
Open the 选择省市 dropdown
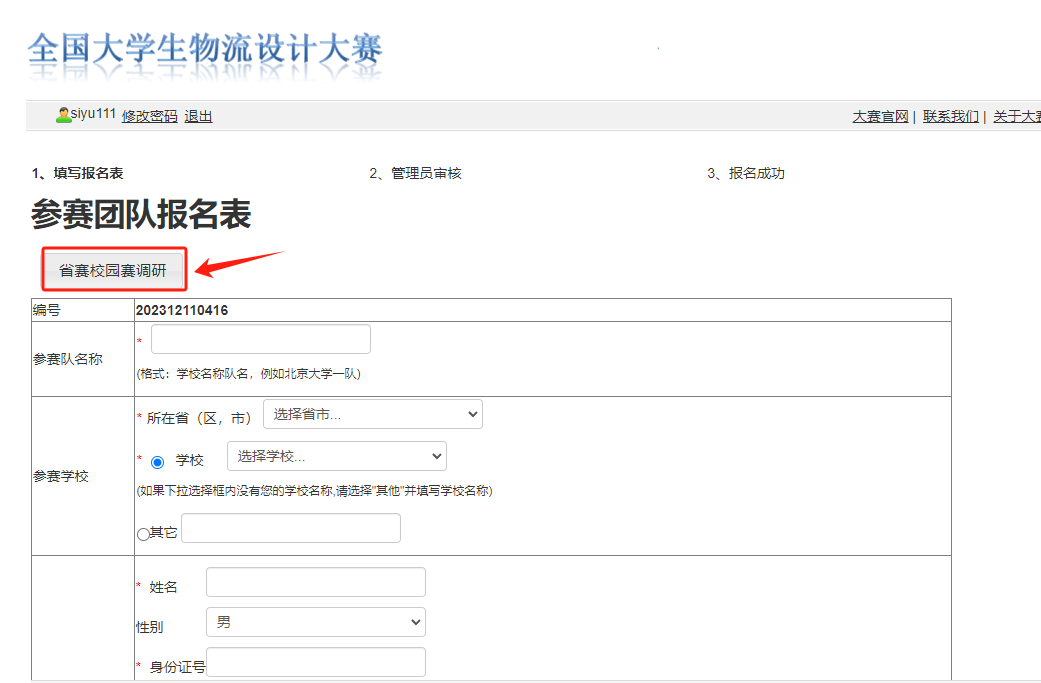372,414
